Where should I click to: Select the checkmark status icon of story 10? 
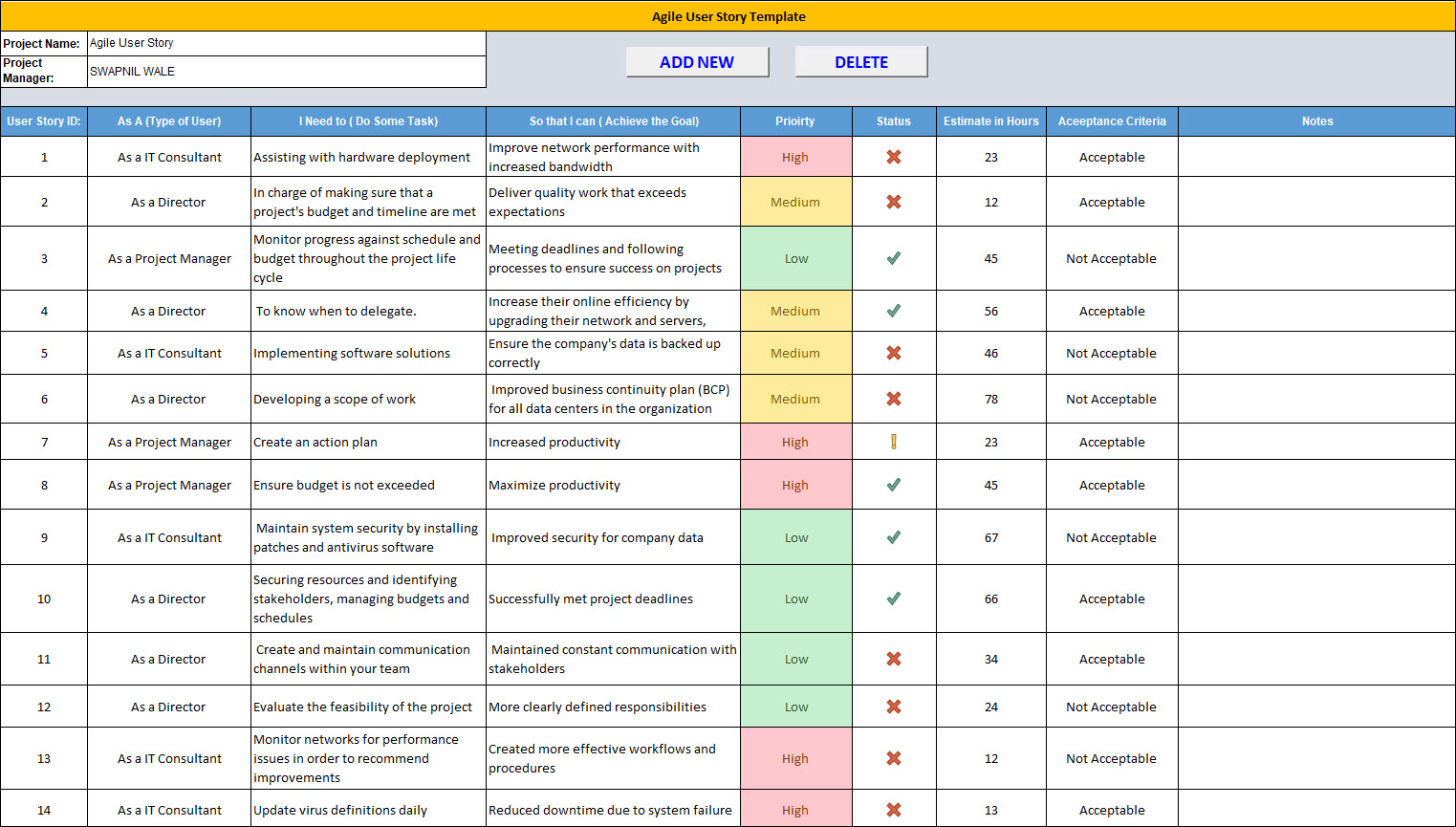893,598
